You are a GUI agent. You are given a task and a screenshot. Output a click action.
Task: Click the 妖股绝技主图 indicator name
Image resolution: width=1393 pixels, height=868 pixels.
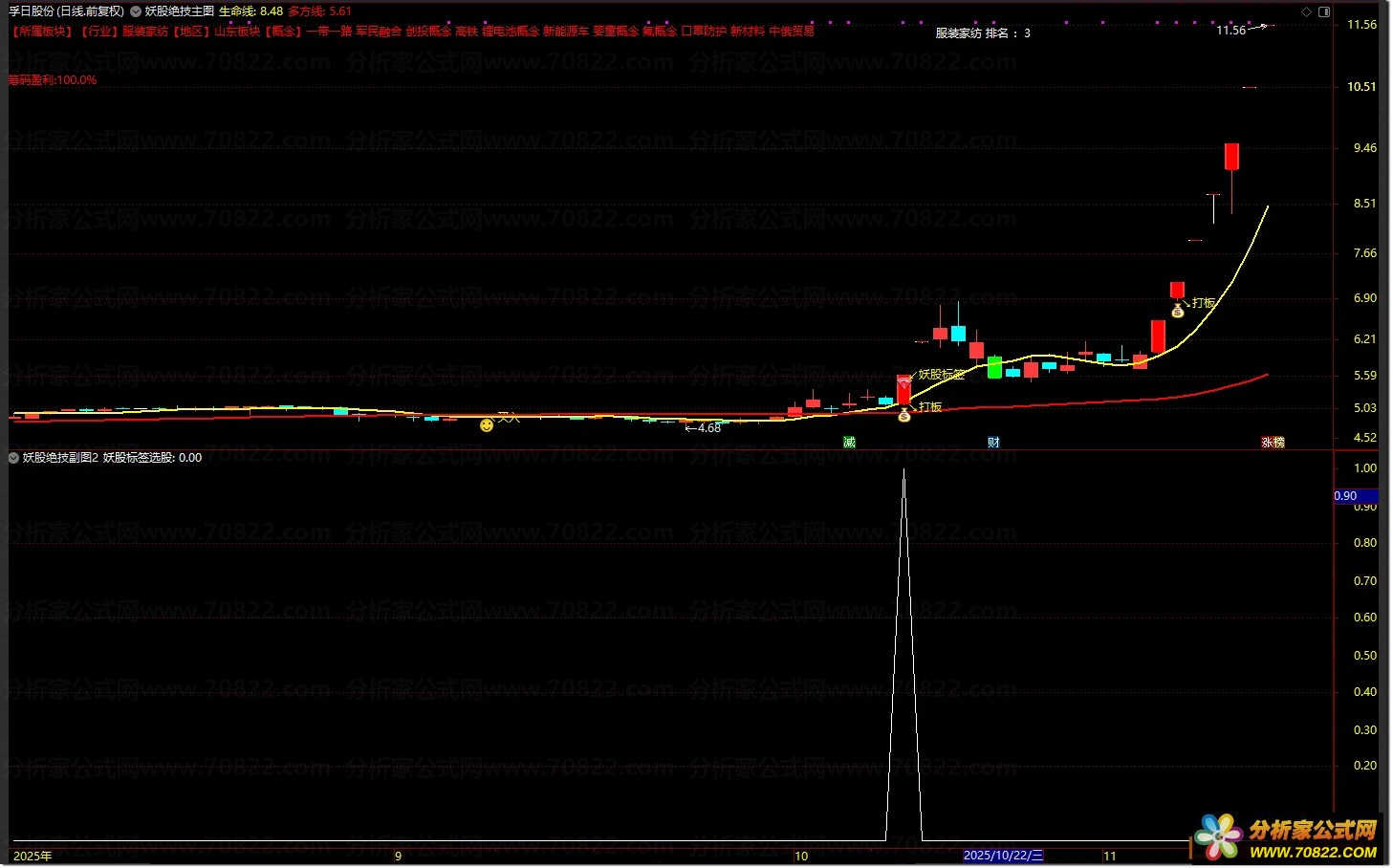[180, 11]
